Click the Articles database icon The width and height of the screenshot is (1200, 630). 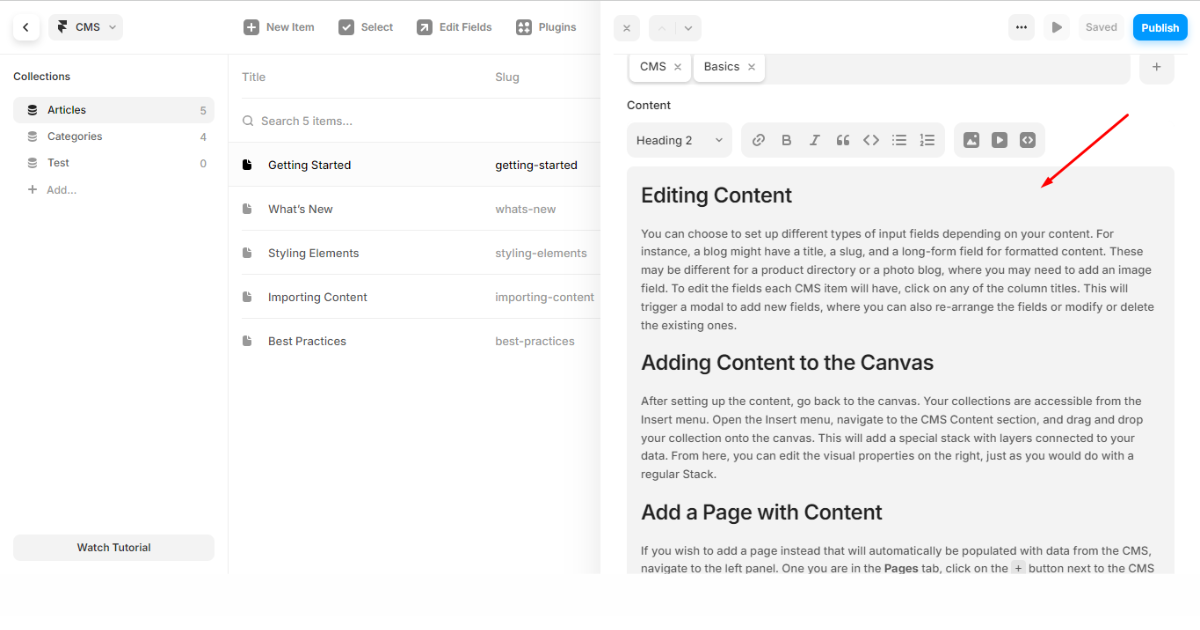(32, 110)
